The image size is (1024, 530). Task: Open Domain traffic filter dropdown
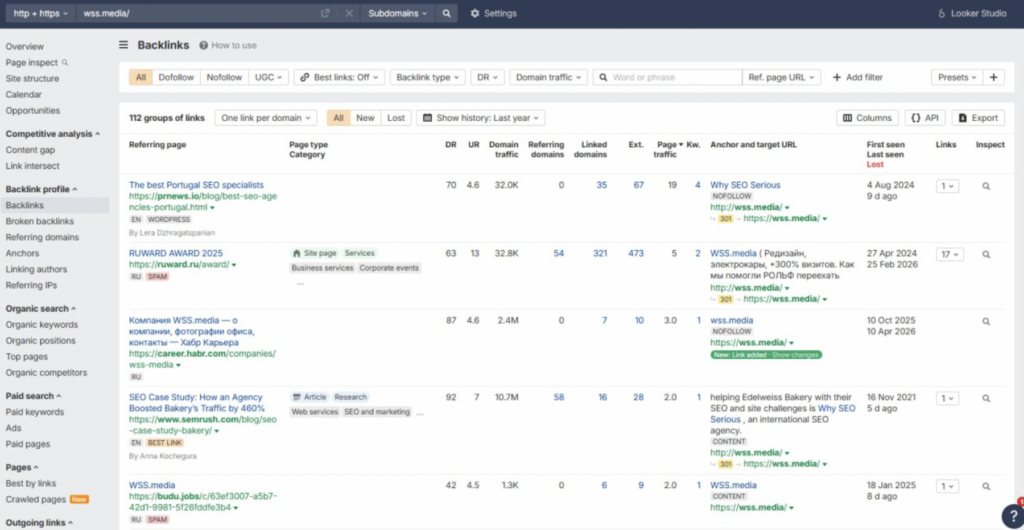pos(549,77)
